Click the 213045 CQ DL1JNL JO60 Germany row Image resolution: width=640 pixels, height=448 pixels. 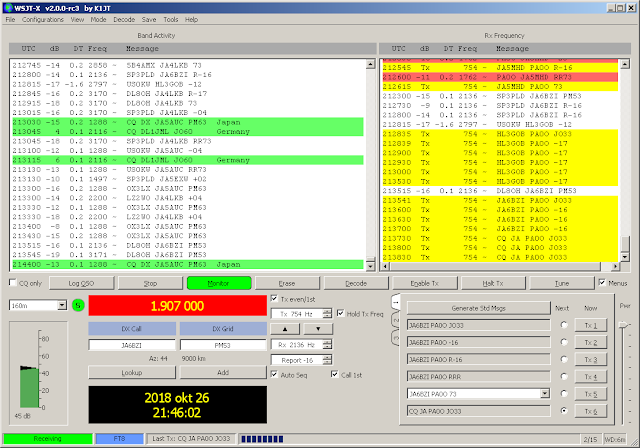point(188,131)
